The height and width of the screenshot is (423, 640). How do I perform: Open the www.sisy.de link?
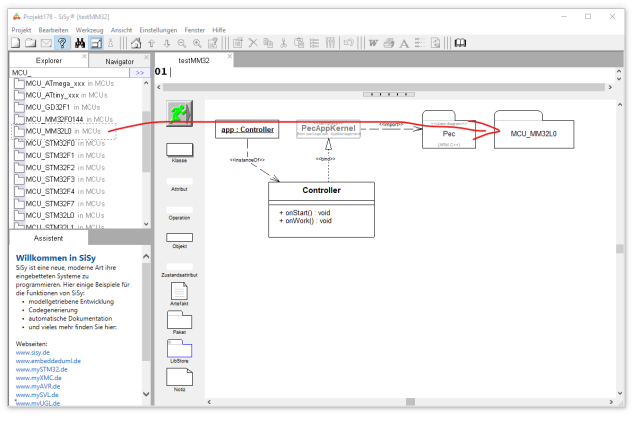pyautogui.click(x=34, y=352)
